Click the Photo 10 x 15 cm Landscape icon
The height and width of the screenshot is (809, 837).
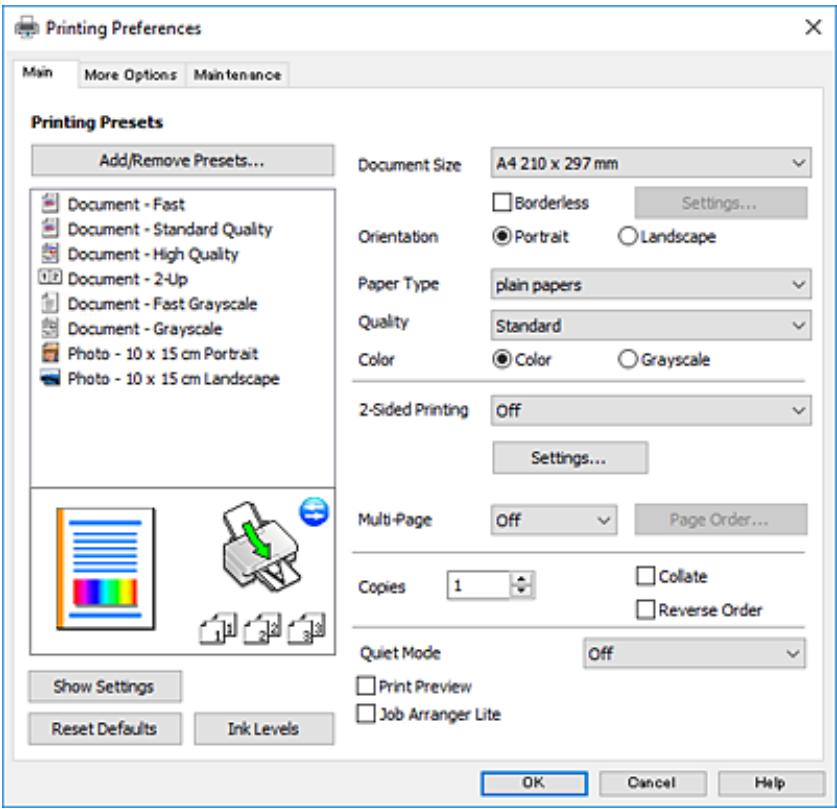[x=50, y=378]
